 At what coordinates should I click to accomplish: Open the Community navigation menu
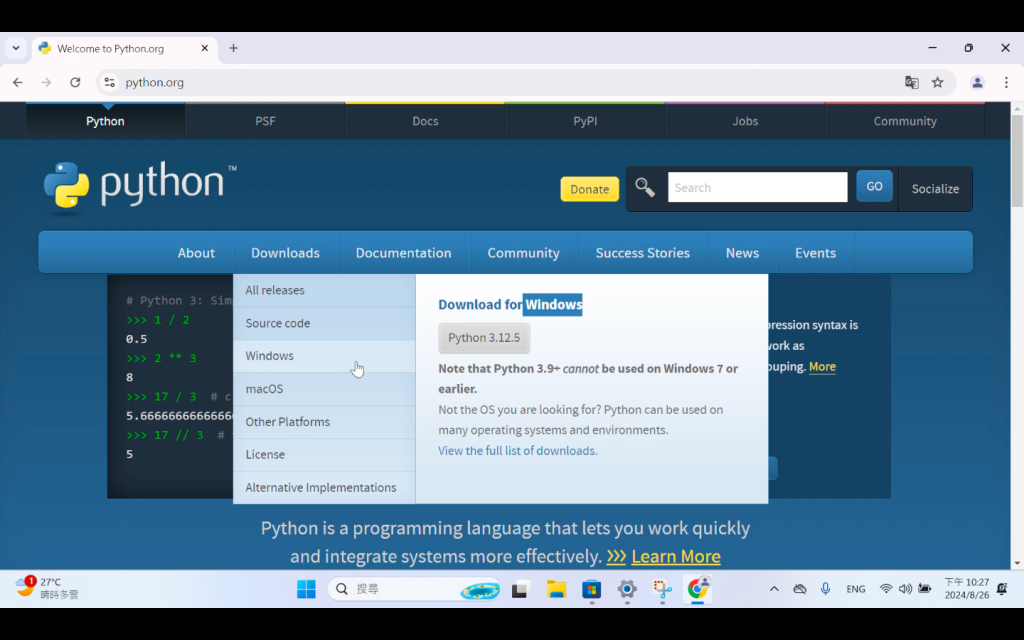click(x=523, y=253)
